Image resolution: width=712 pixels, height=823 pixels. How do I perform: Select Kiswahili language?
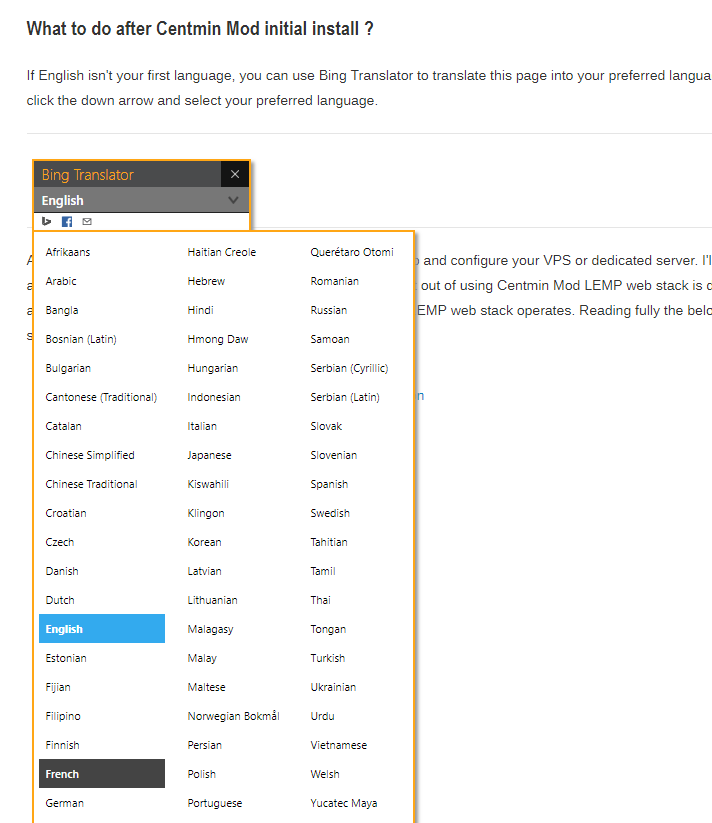pos(208,484)
